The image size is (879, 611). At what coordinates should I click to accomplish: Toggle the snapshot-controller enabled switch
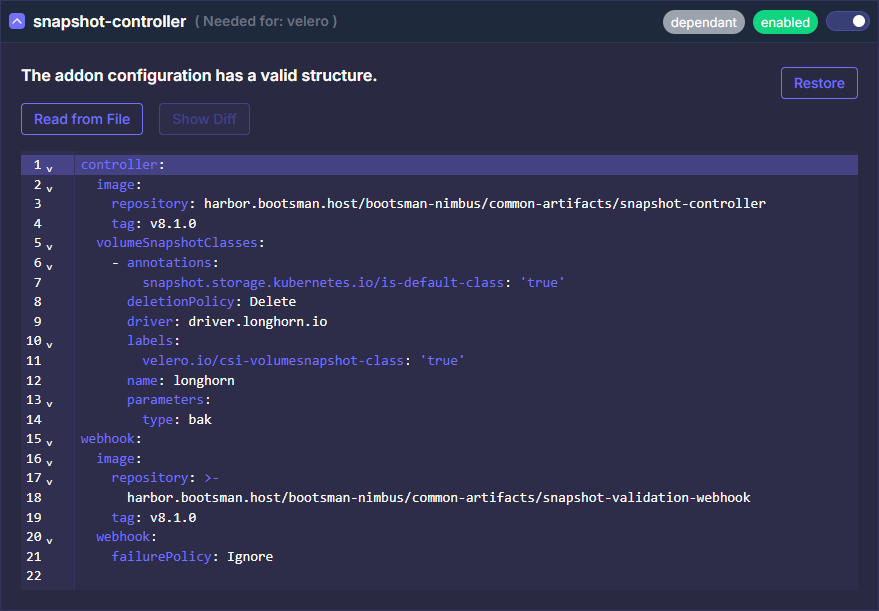847,21
